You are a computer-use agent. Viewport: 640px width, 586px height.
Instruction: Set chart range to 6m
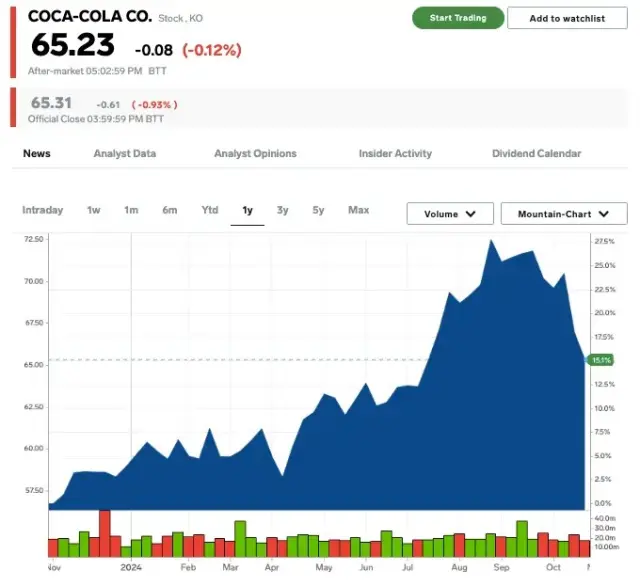170,210
